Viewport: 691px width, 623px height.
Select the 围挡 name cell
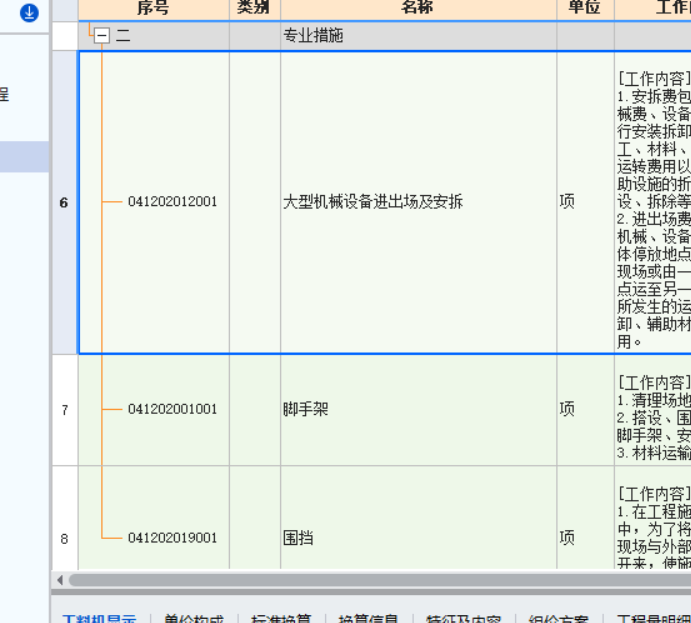(418, 518)
